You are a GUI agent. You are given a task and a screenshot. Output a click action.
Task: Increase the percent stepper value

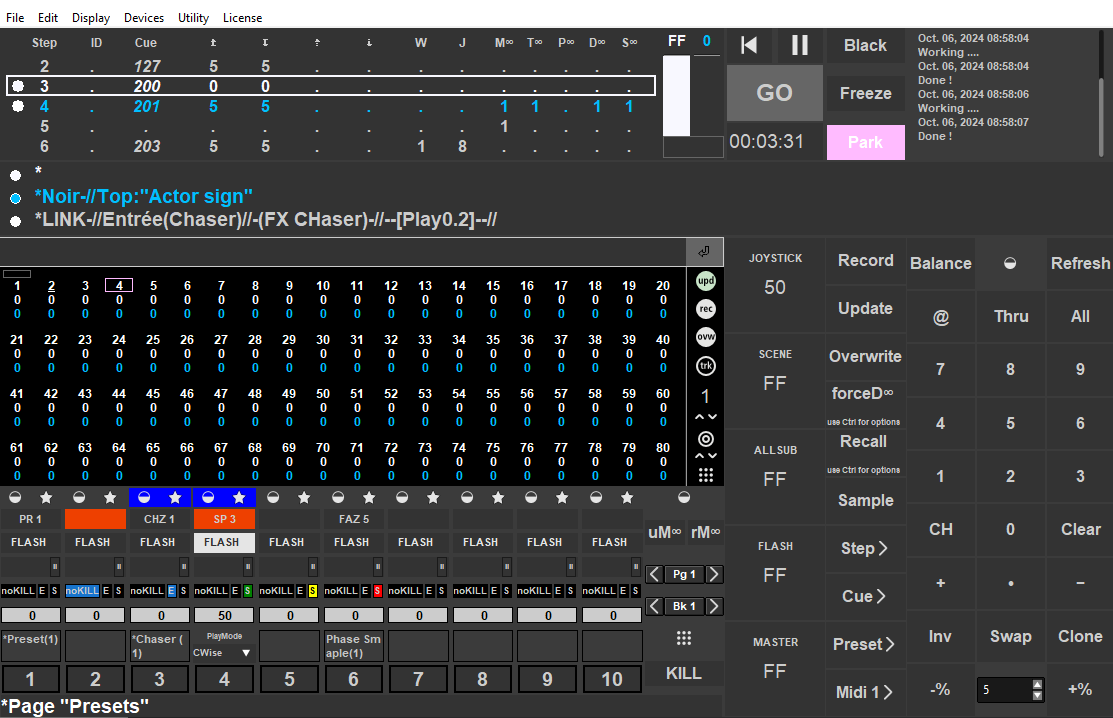coord(1037,684)
